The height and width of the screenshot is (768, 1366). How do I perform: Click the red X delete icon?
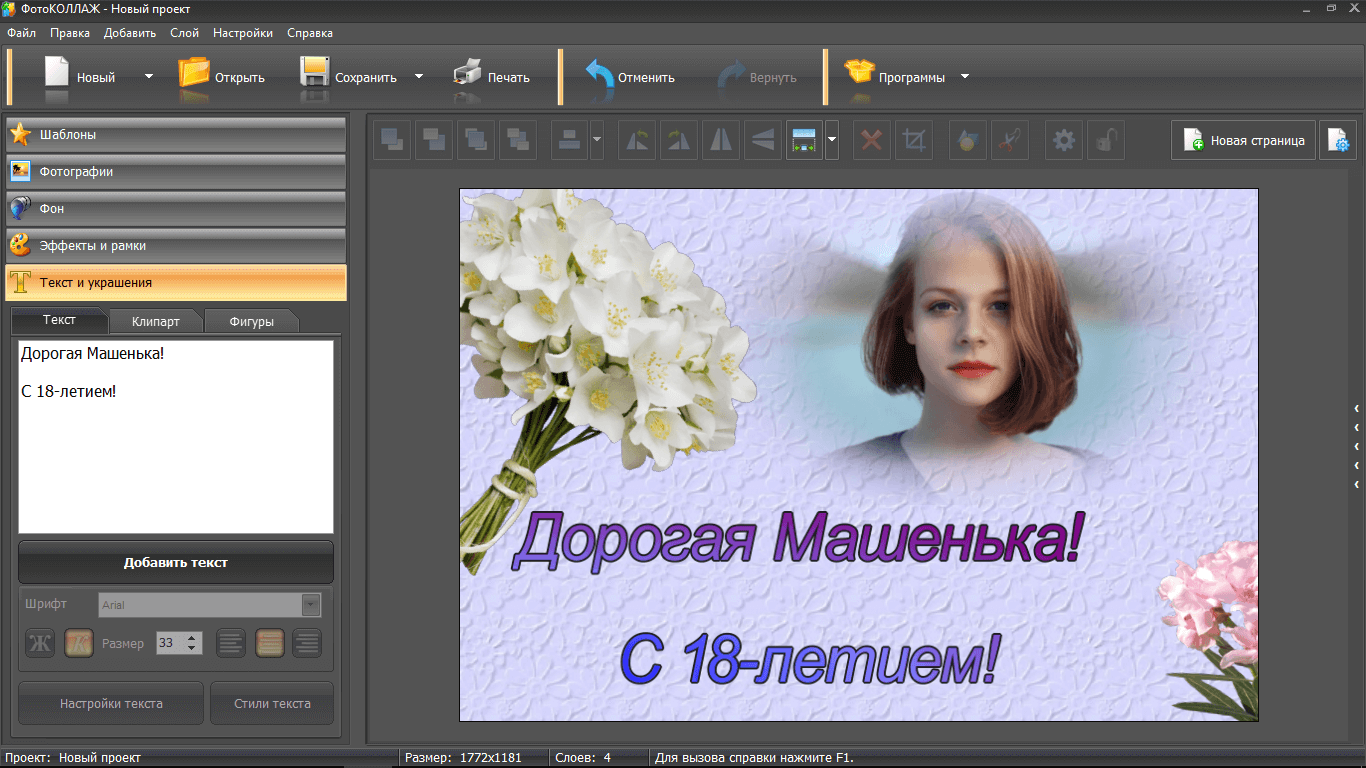871,141
